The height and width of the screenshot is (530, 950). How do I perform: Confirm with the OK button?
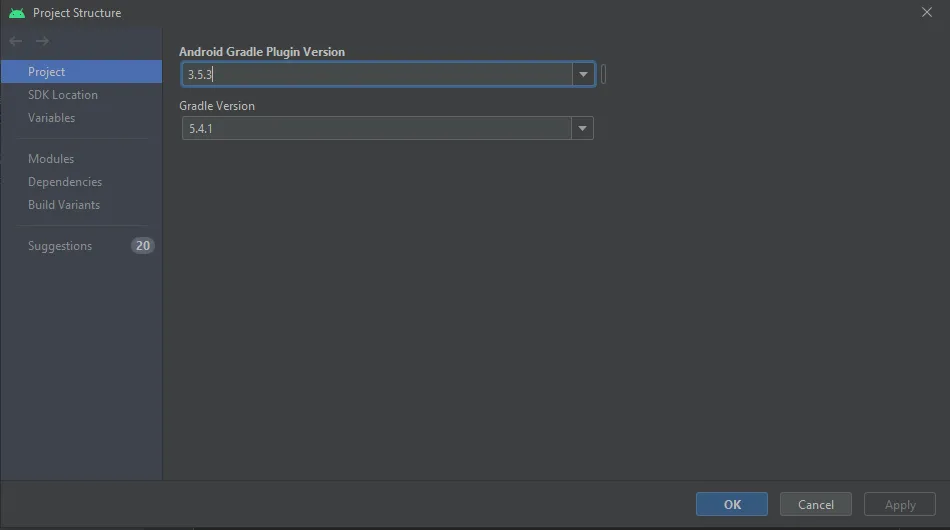(732, 505)
